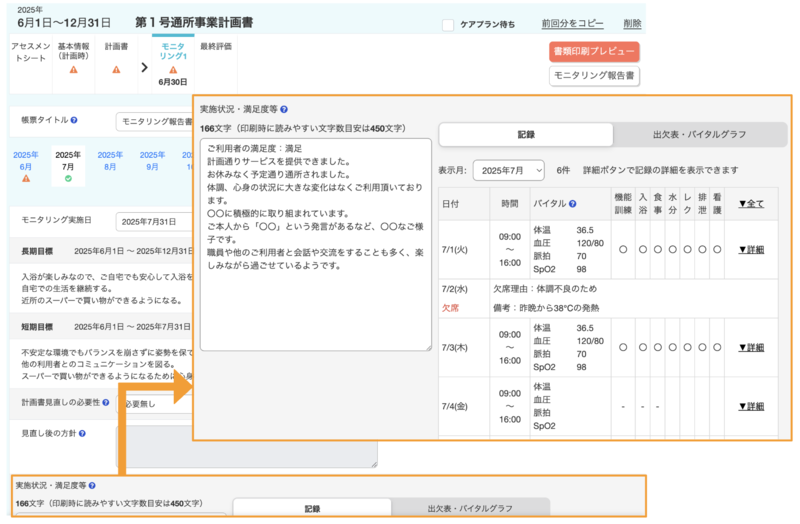Image resolution: width=800 pixels, height=524 pixels.
Task: Click help icon next to 帳票タイトル
Action: click(x=74, y=120)
